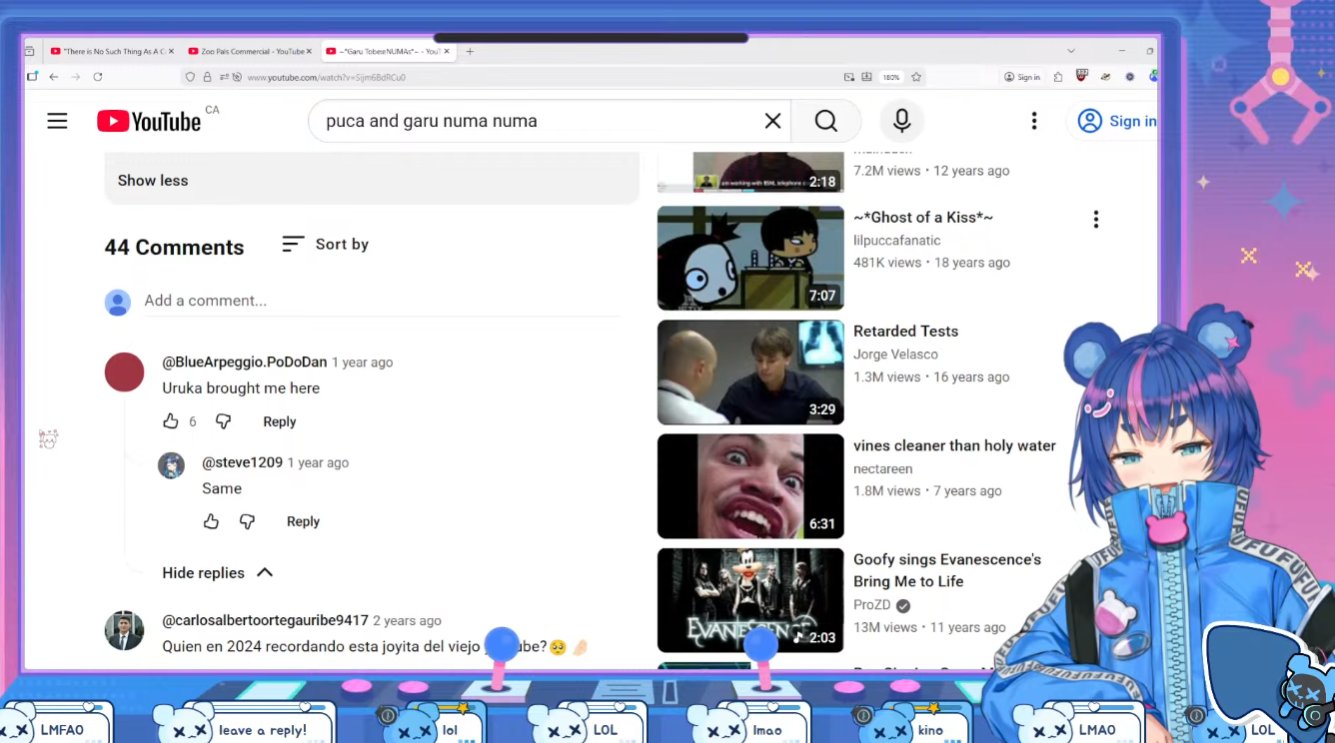Open a new browser tab
1335x743 pixels.
point(470,51)
